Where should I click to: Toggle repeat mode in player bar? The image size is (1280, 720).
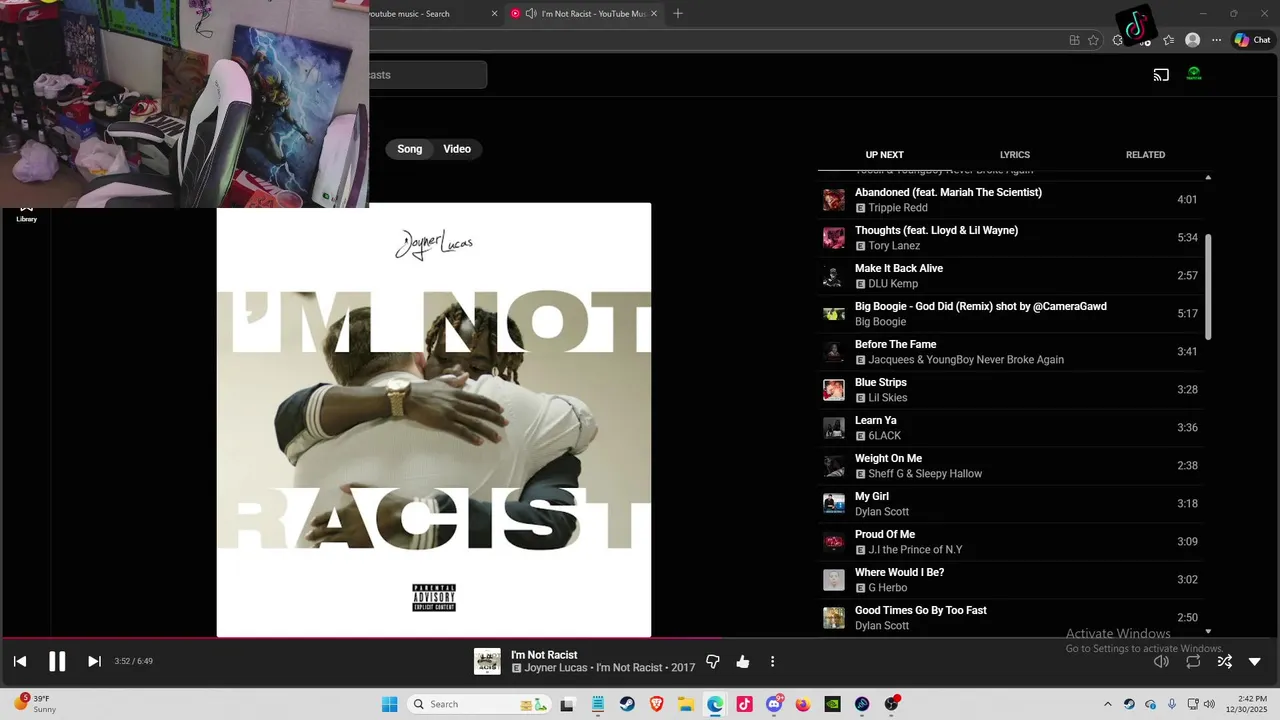[x=1193, y=661]
